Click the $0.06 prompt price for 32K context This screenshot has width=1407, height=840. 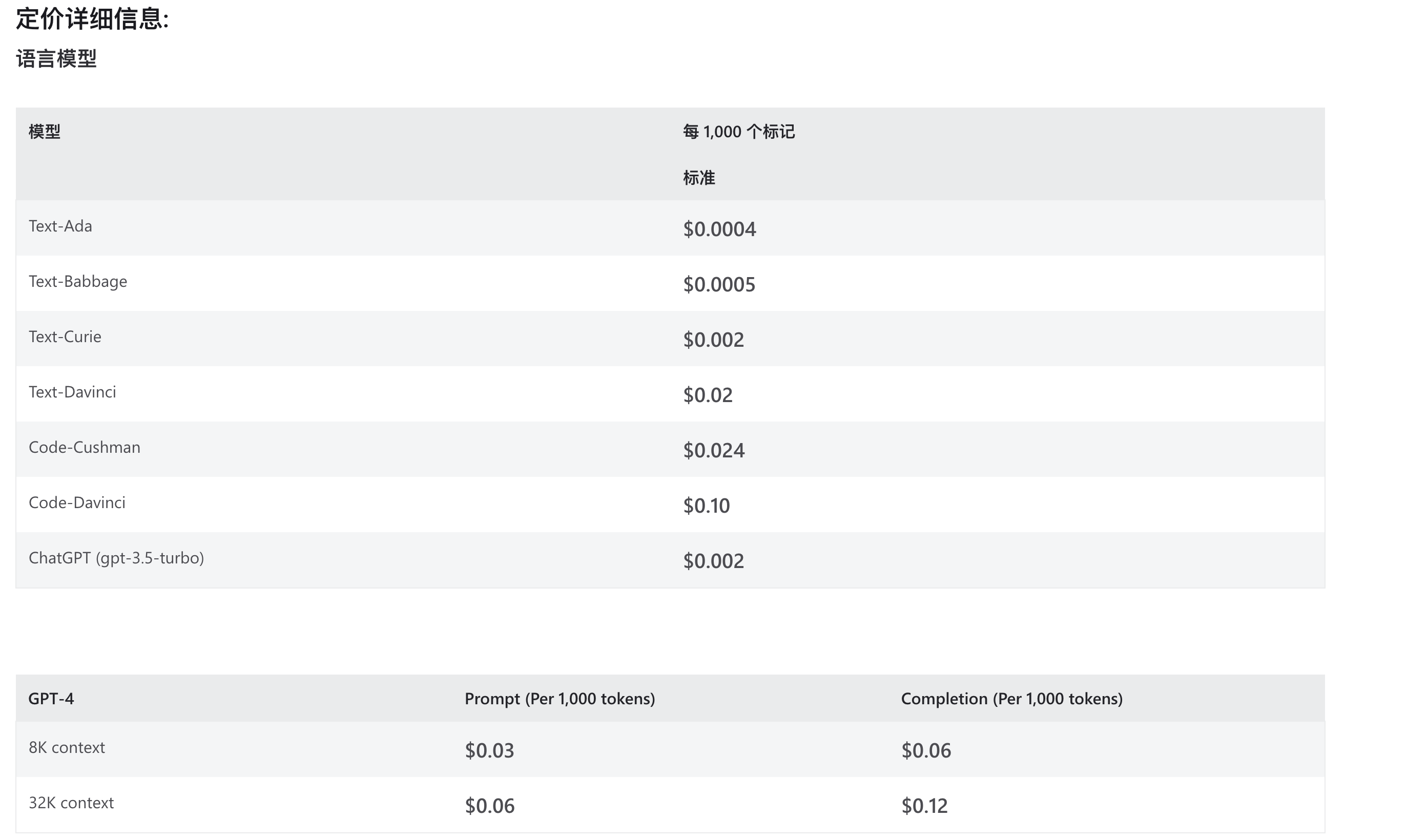(x=489, y=806)
